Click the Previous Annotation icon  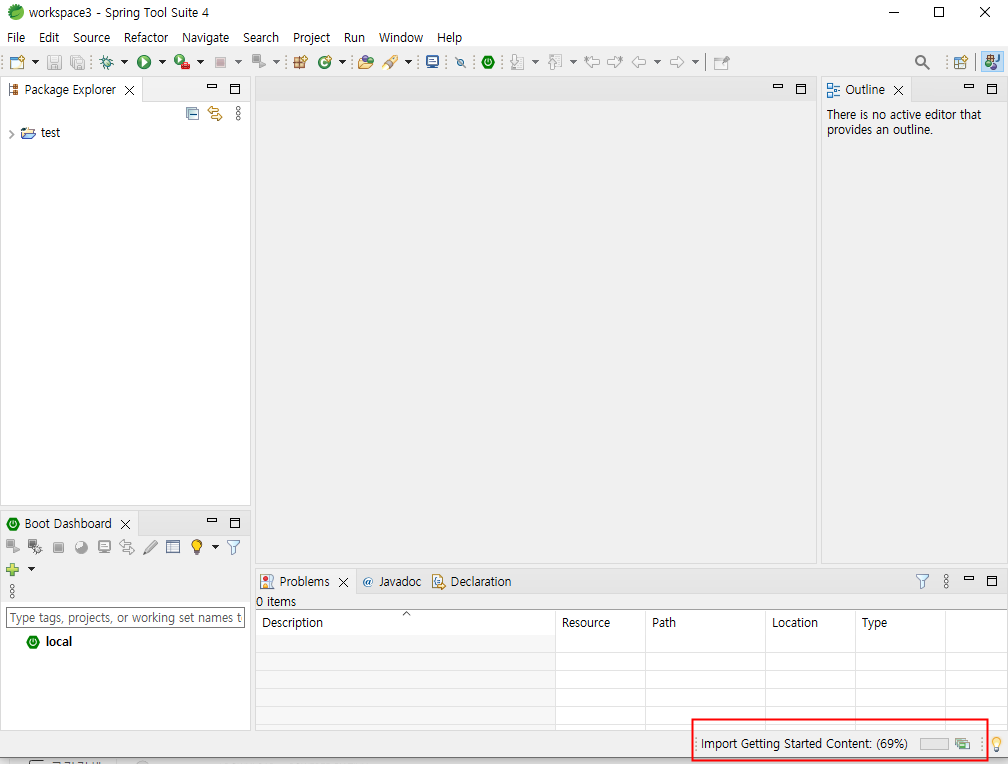coord(555,62)
